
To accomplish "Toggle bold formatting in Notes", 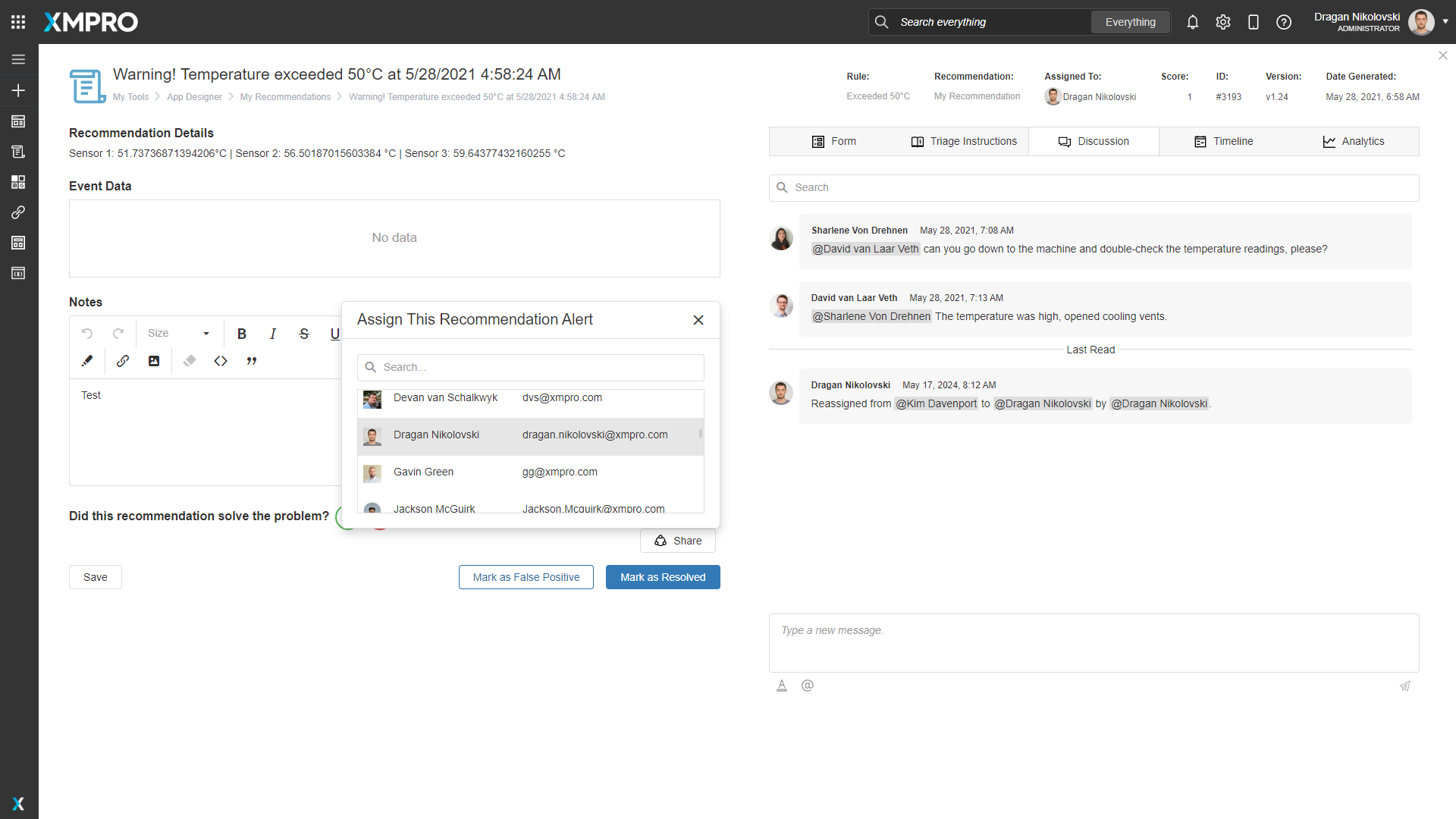I will coord(242,334).
